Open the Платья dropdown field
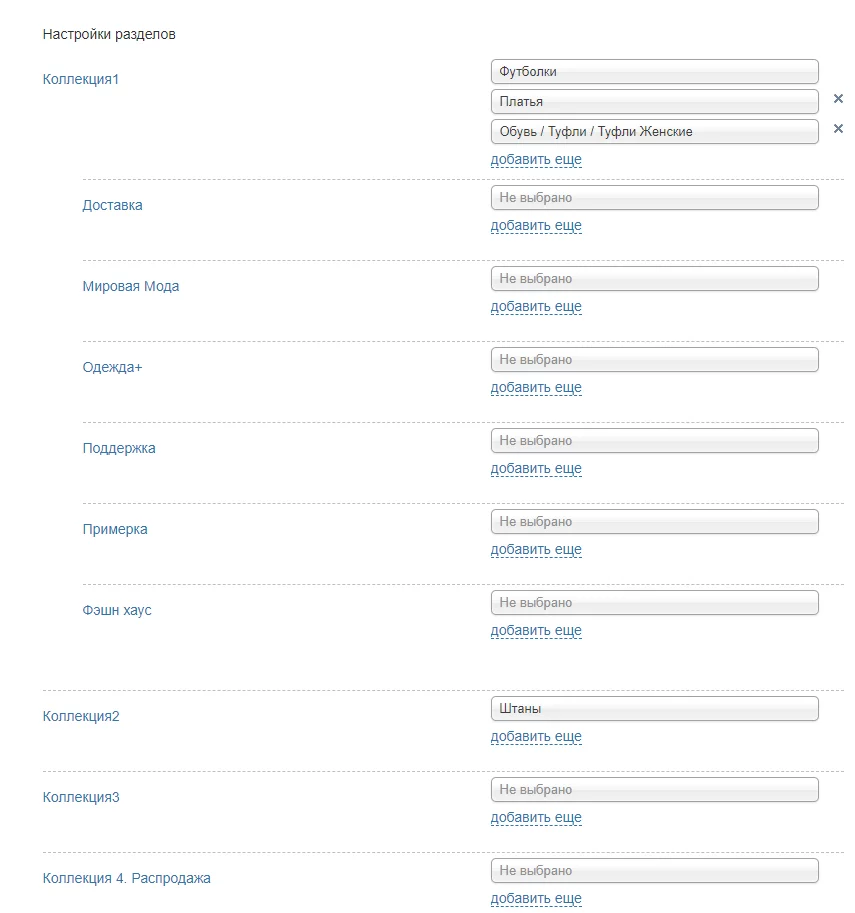855x913 pixels. click(x=654, y=101)
